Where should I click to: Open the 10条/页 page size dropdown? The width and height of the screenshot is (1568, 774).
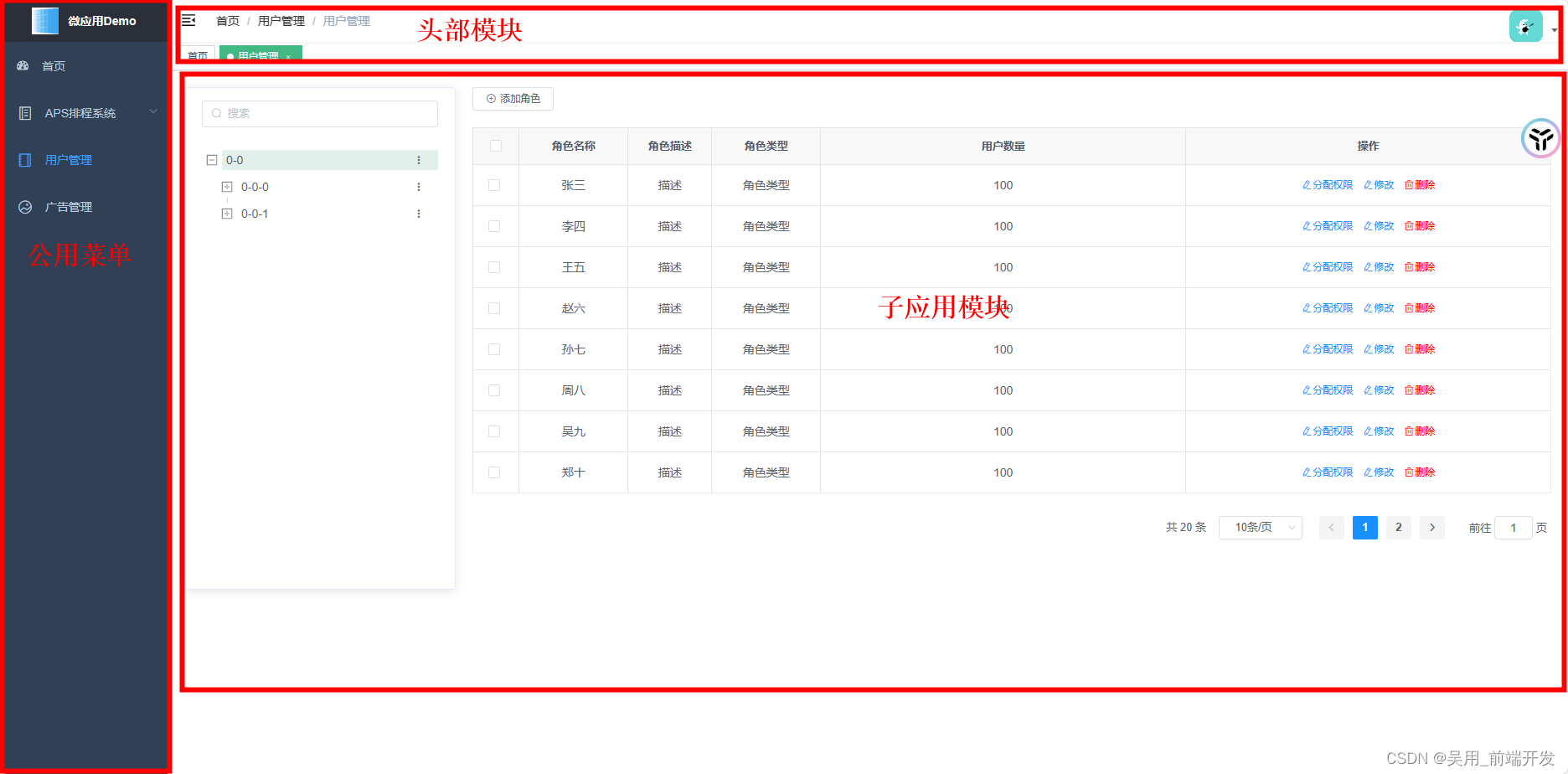[x=1260, y=528]
